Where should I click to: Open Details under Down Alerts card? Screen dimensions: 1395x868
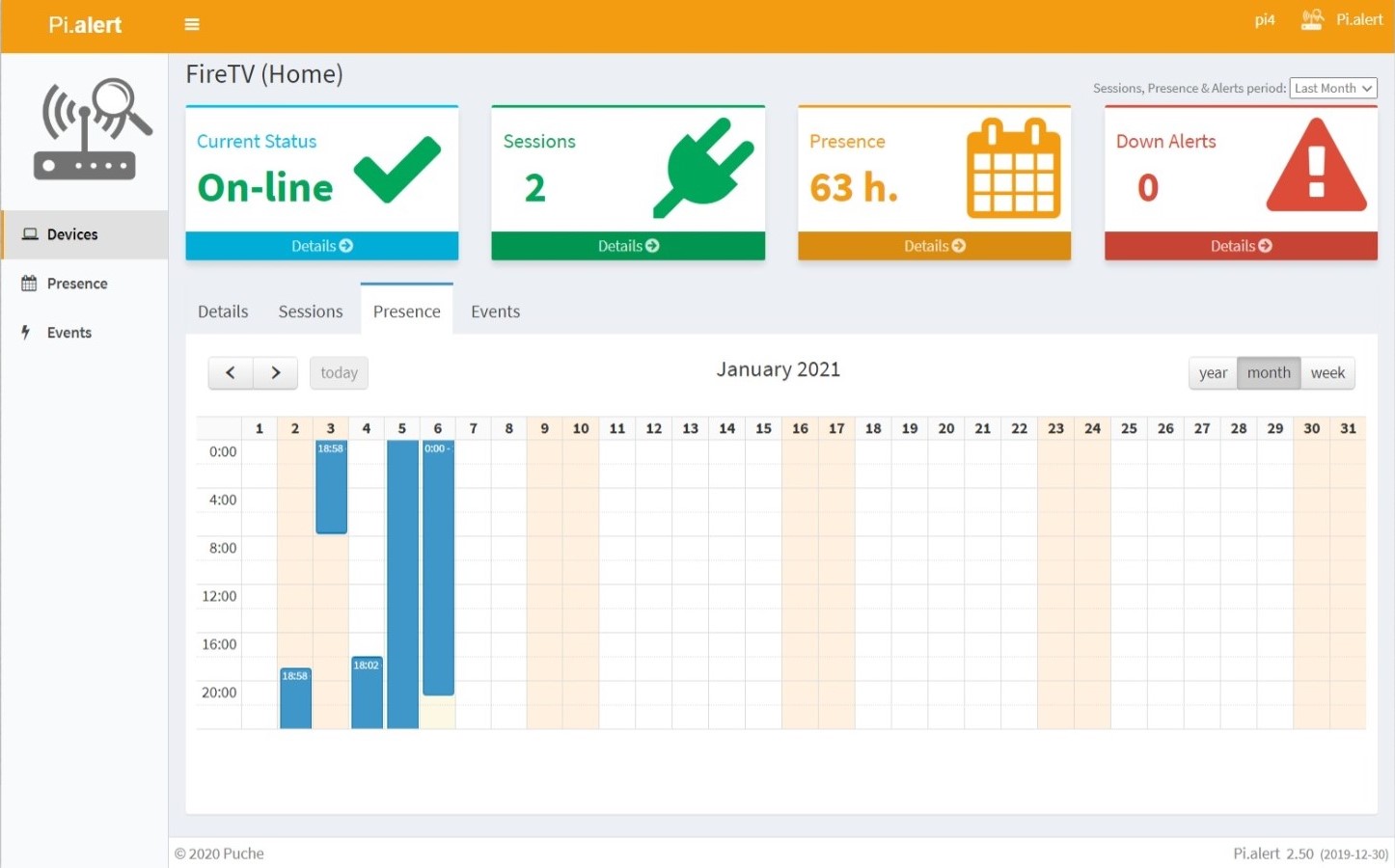[x=1241, y=246]
